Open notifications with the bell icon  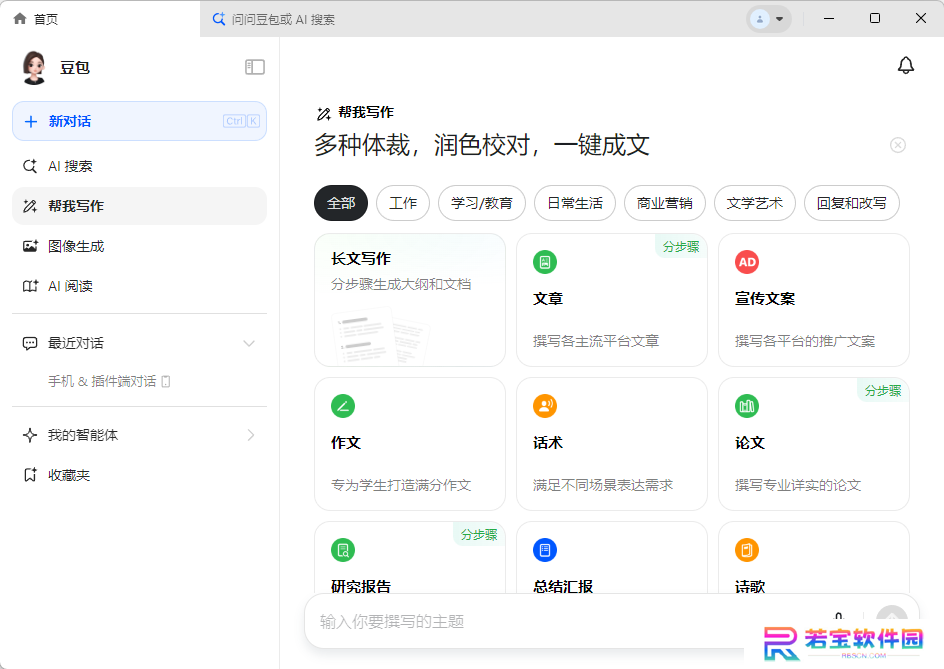(905, 65)
